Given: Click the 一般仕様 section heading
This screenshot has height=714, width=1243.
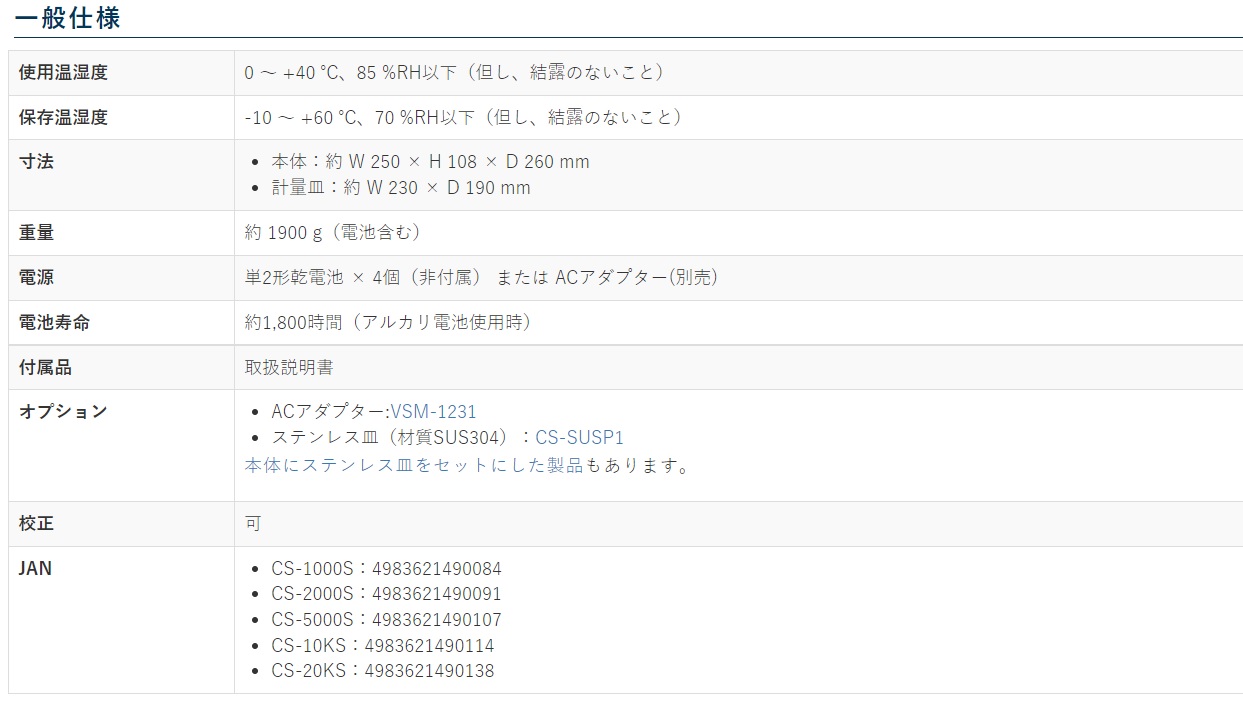Looking at the screenshot, I should pos(67,17).
